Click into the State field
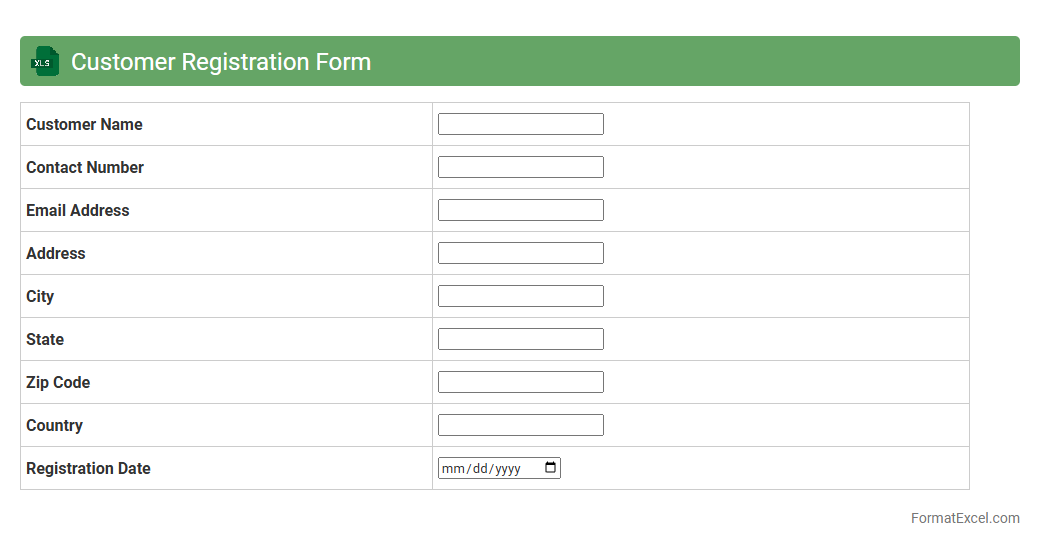The width and height of the screenshot is (1040, 547). (x=520, y=339)
